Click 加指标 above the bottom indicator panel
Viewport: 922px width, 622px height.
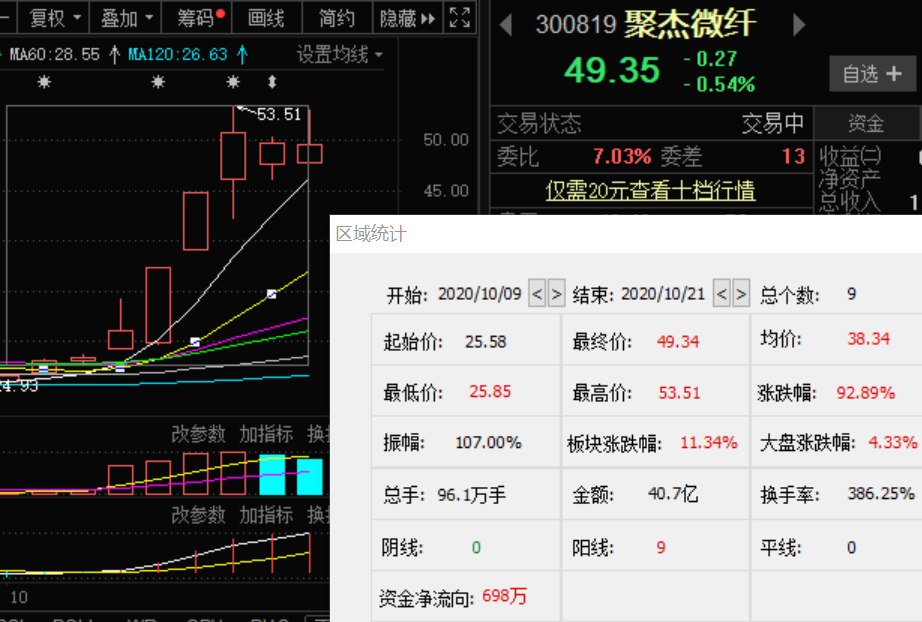(x=266, y=515)
